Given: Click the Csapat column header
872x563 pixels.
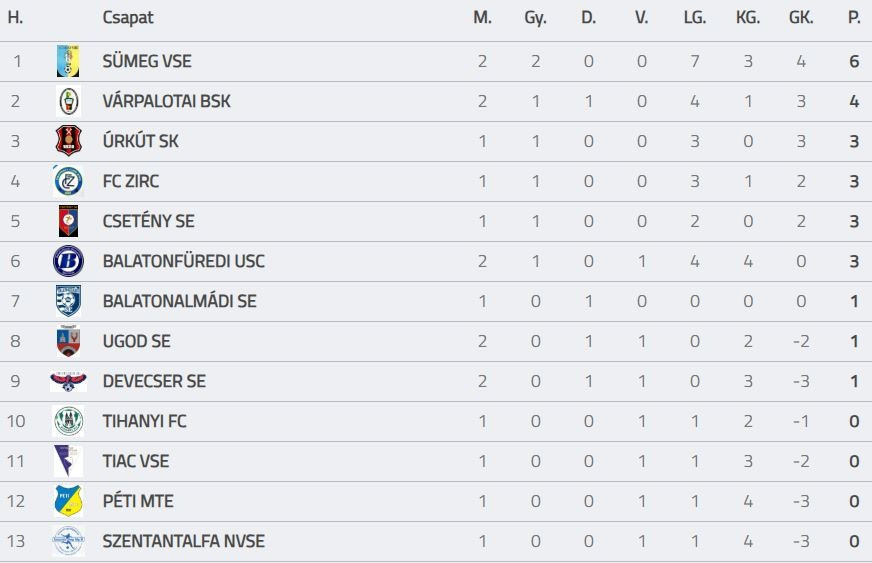Looking at the screenshot, I should (128, 18).
